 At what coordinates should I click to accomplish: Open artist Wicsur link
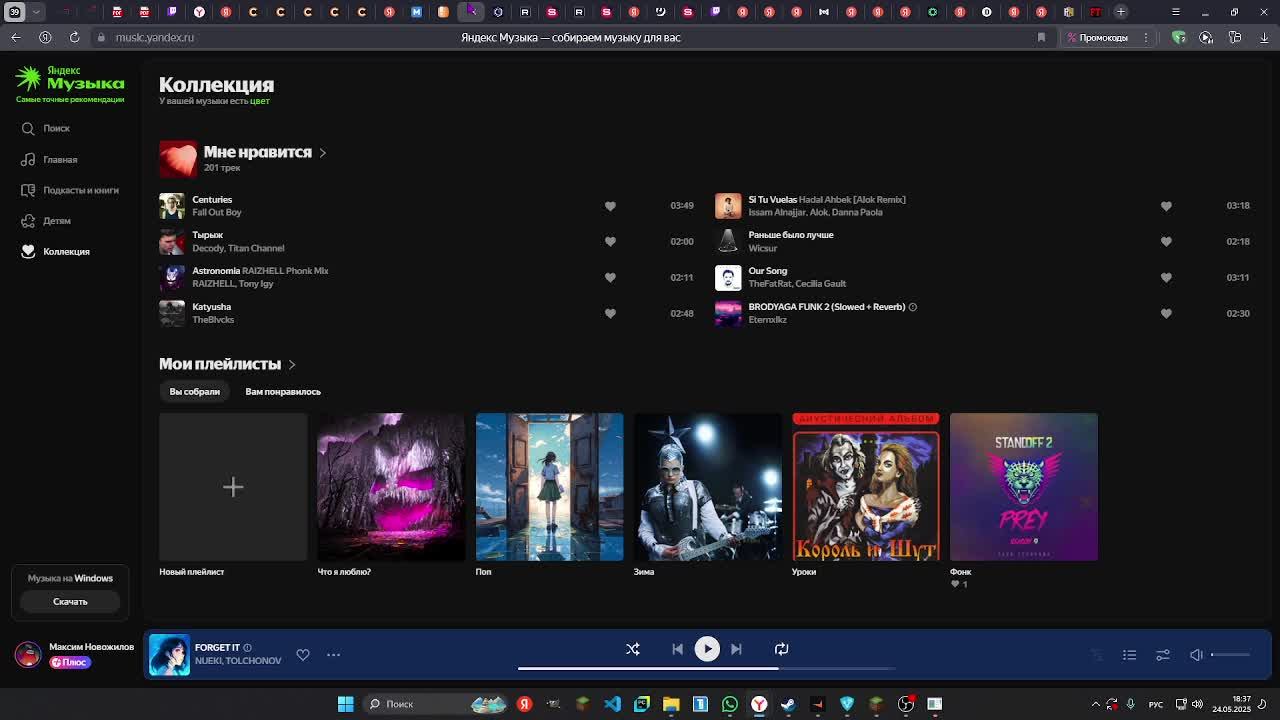pos(763,248)
